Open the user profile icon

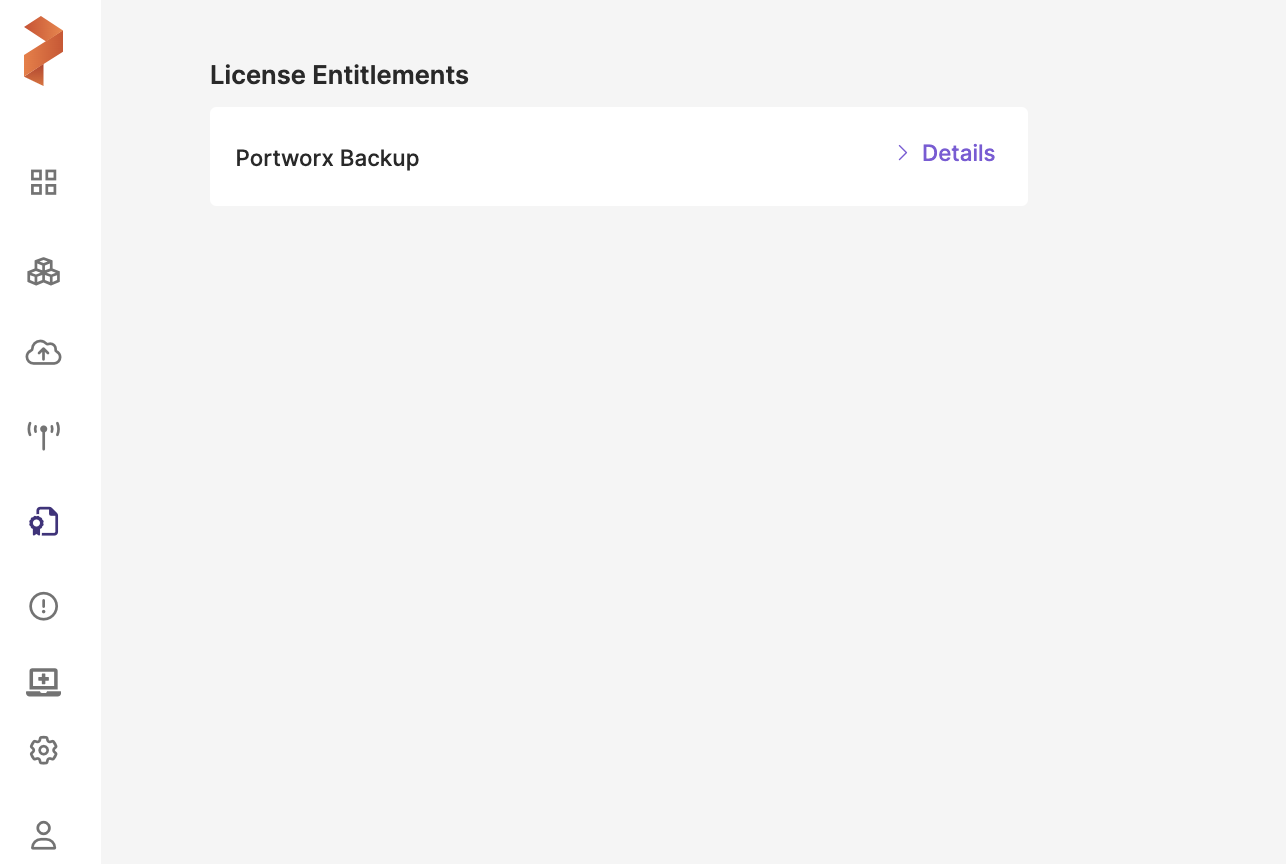pos(44,835)
